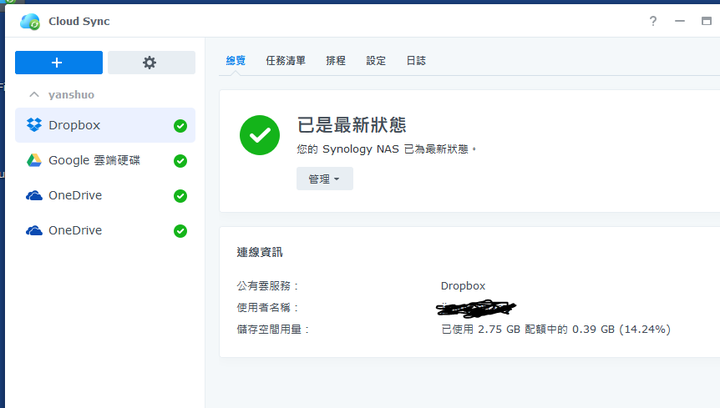Open help with the question mark icon
The height and width of the screenshot is (408, 720).
point(653,21)
